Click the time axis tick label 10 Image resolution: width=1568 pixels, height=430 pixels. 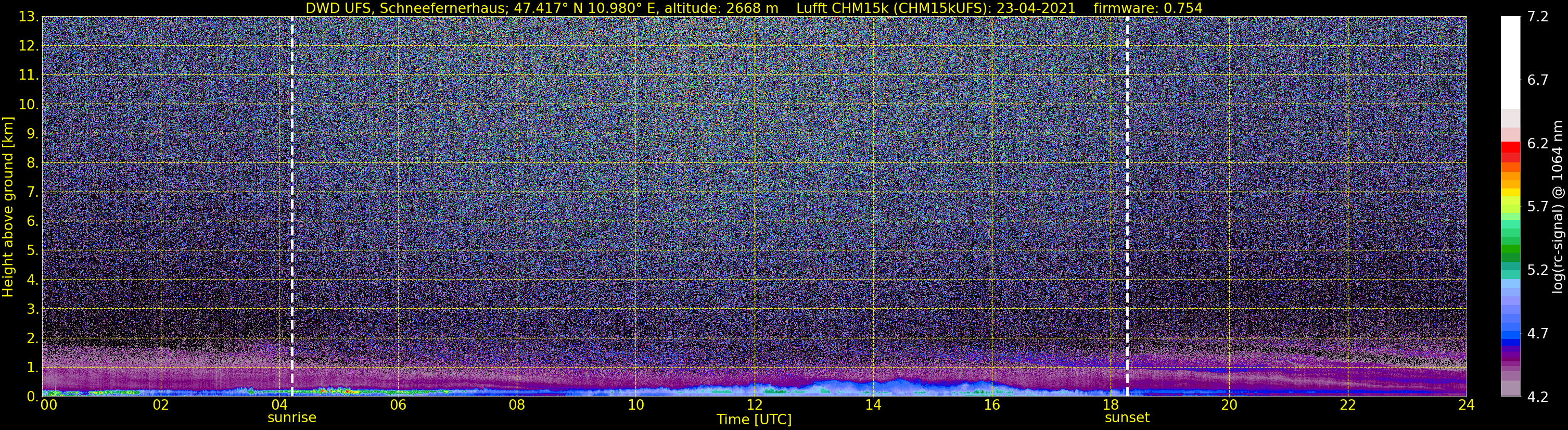(635, 406)
